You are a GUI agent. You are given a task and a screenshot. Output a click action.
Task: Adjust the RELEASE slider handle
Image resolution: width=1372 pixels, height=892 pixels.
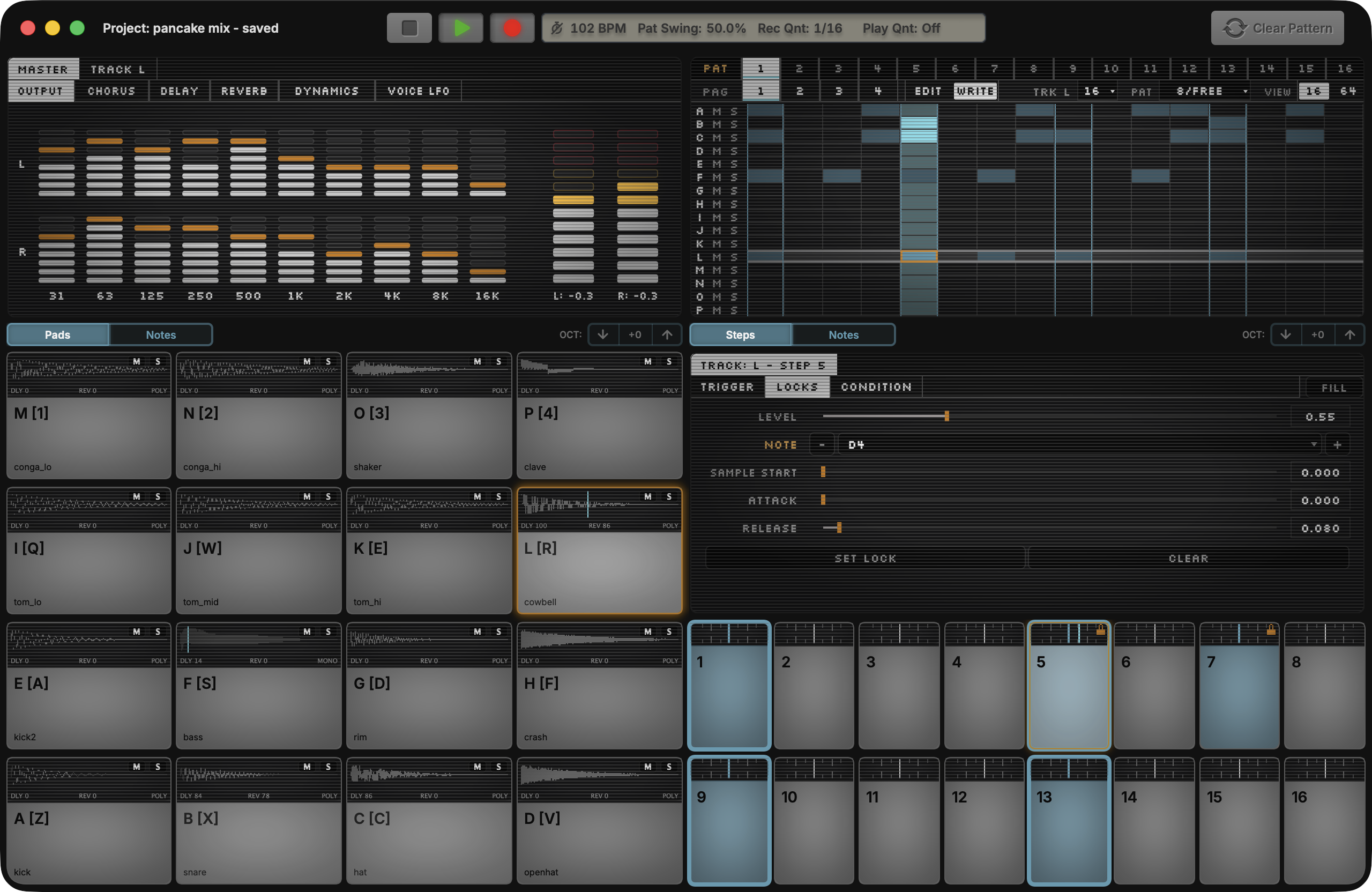click(839, 527)
